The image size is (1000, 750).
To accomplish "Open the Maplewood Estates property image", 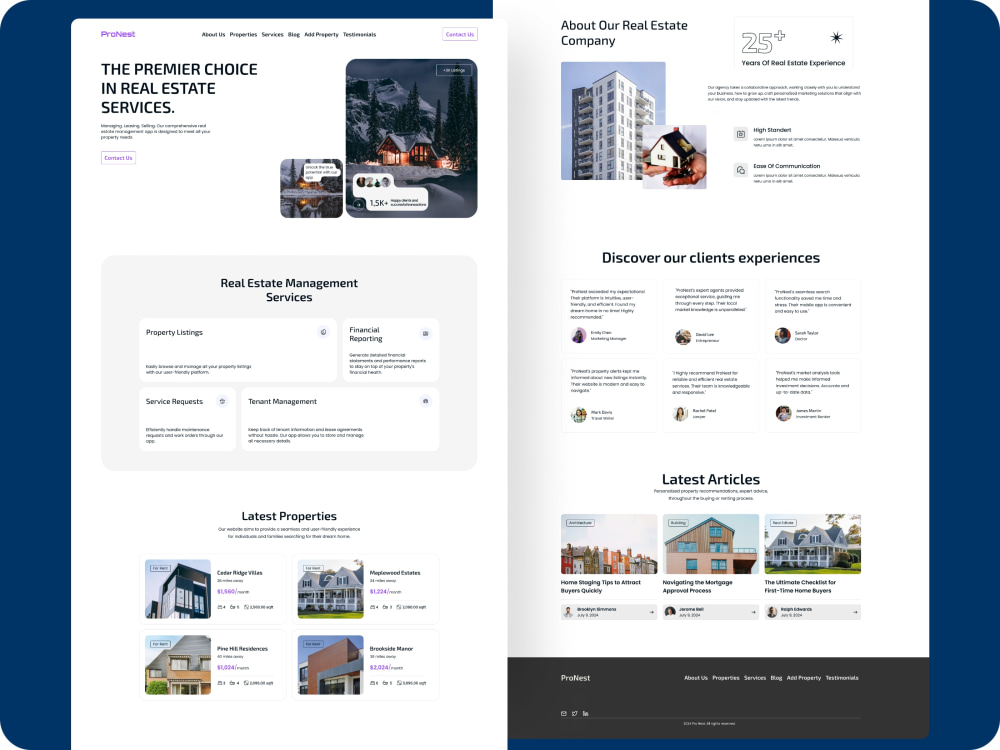I will tap(330, 589).
